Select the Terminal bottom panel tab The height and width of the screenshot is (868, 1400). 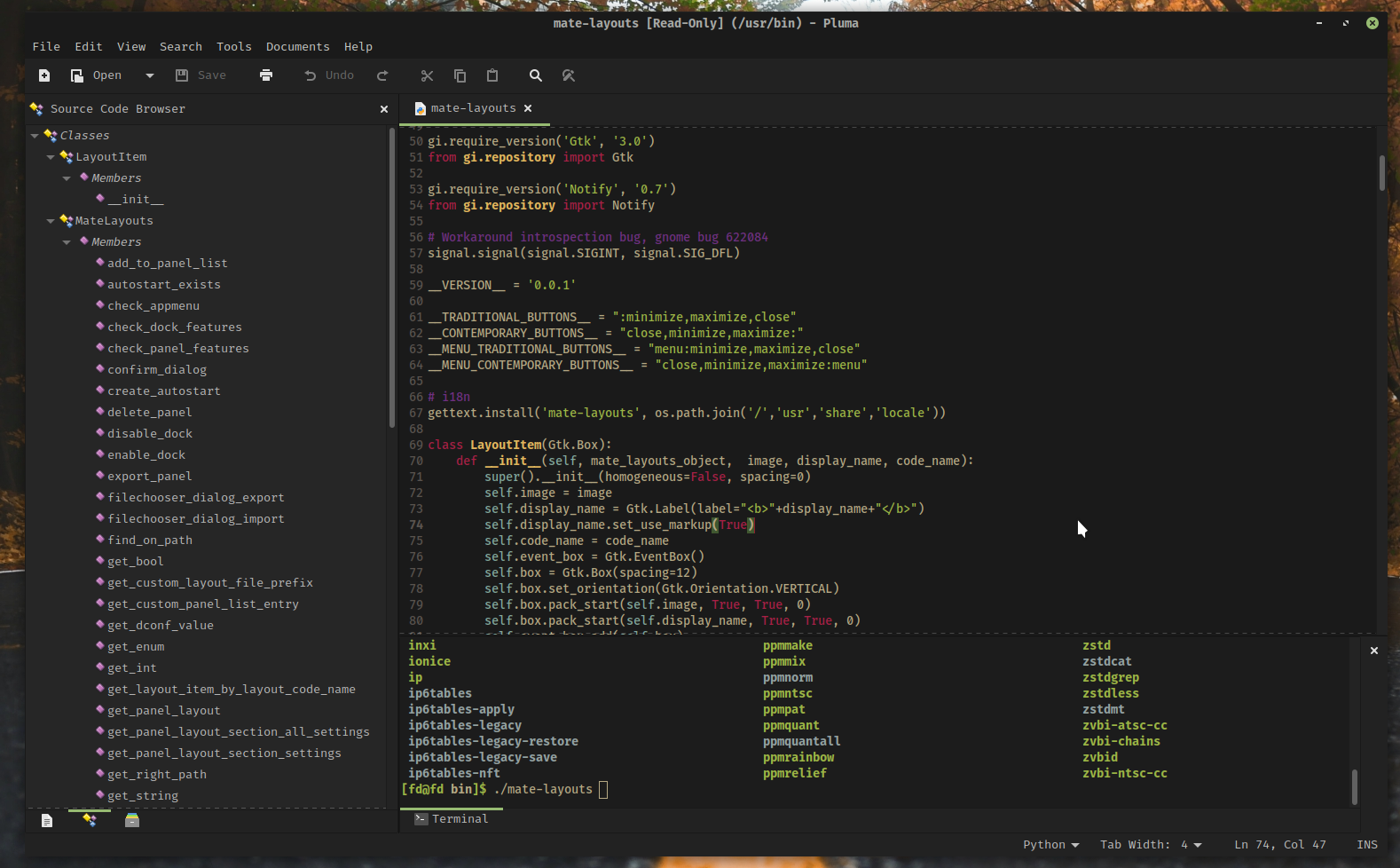[452, 819]
